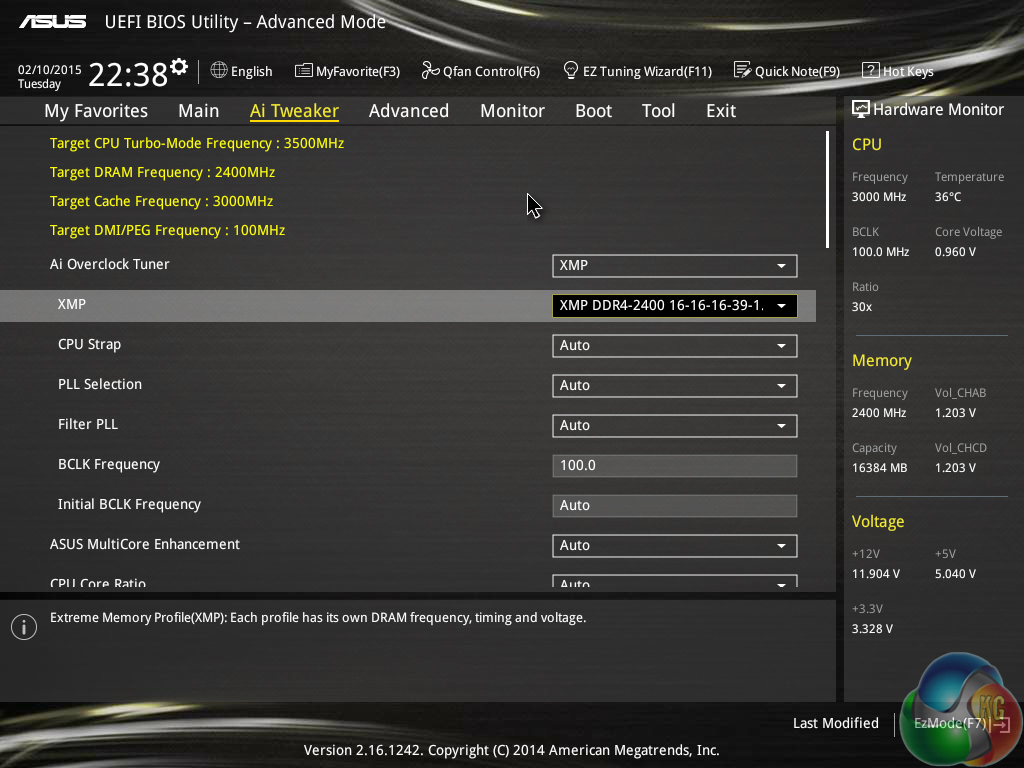Select the Filter PLL label
The image size is (1024, 768).
[88, 424]
